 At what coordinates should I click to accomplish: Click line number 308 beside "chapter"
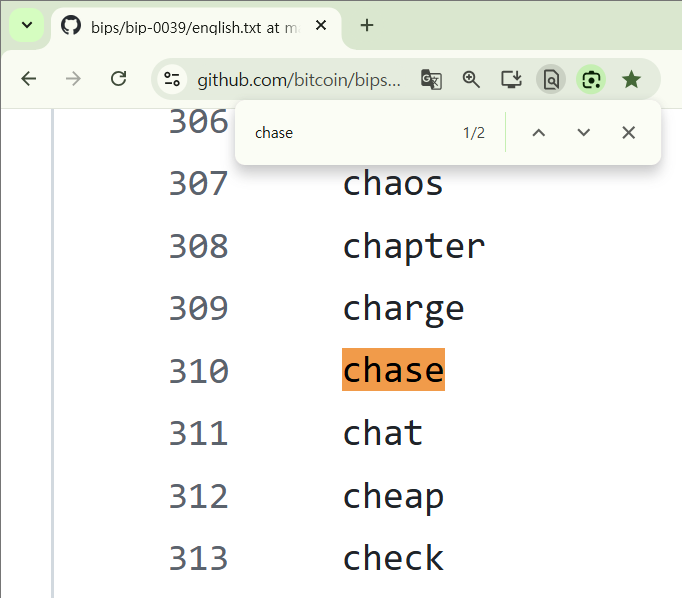tap(198, 246)
